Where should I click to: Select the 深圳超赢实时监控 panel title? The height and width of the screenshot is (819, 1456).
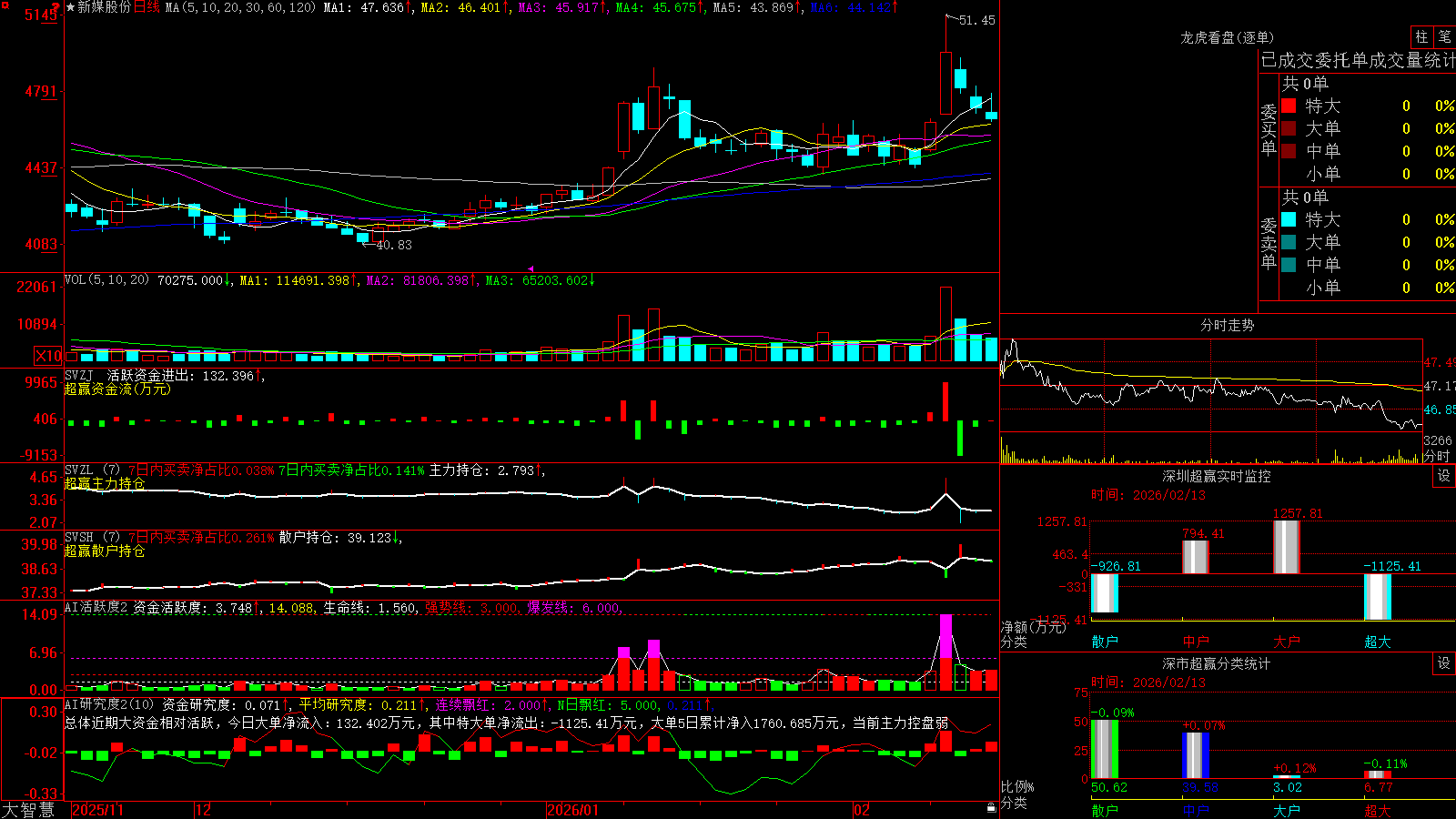pos(1217,476)
